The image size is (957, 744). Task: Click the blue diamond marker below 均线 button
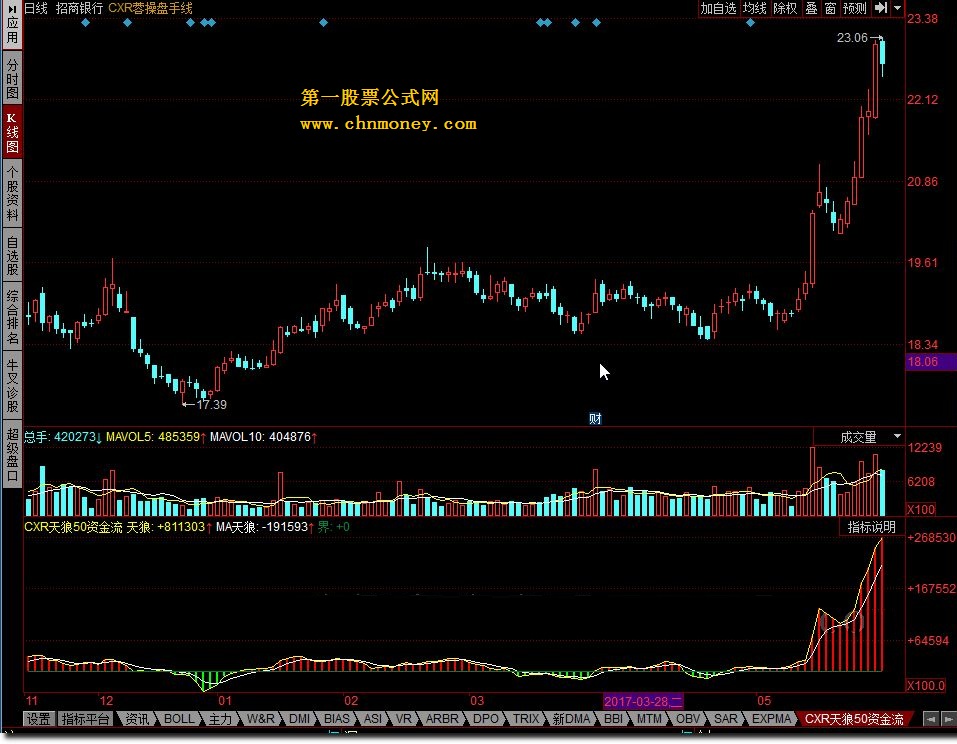point(750,23)
